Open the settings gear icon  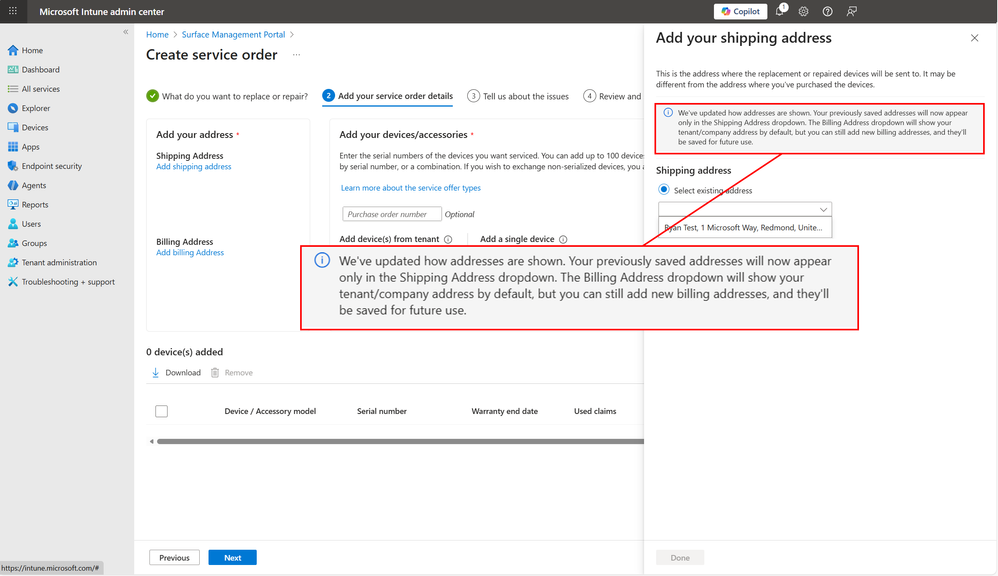coord(803,11)
